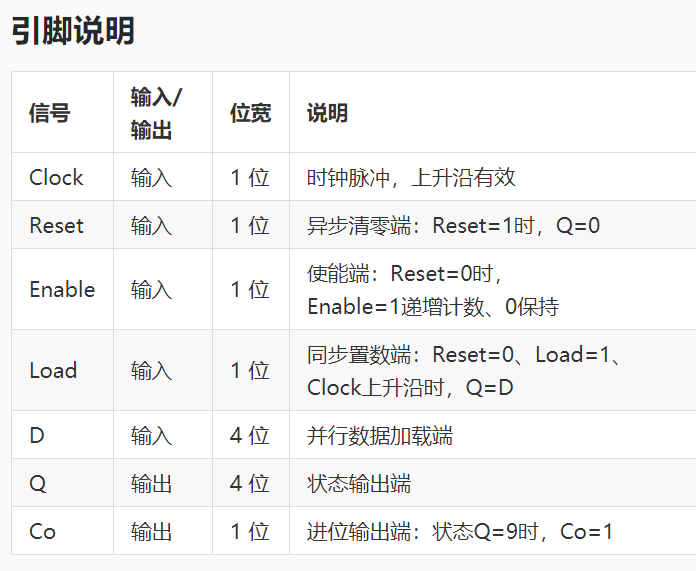Viewport: 696px width, 571px height.
Task: Select the Enable signal cell
Action: click(x=62, y=289)
